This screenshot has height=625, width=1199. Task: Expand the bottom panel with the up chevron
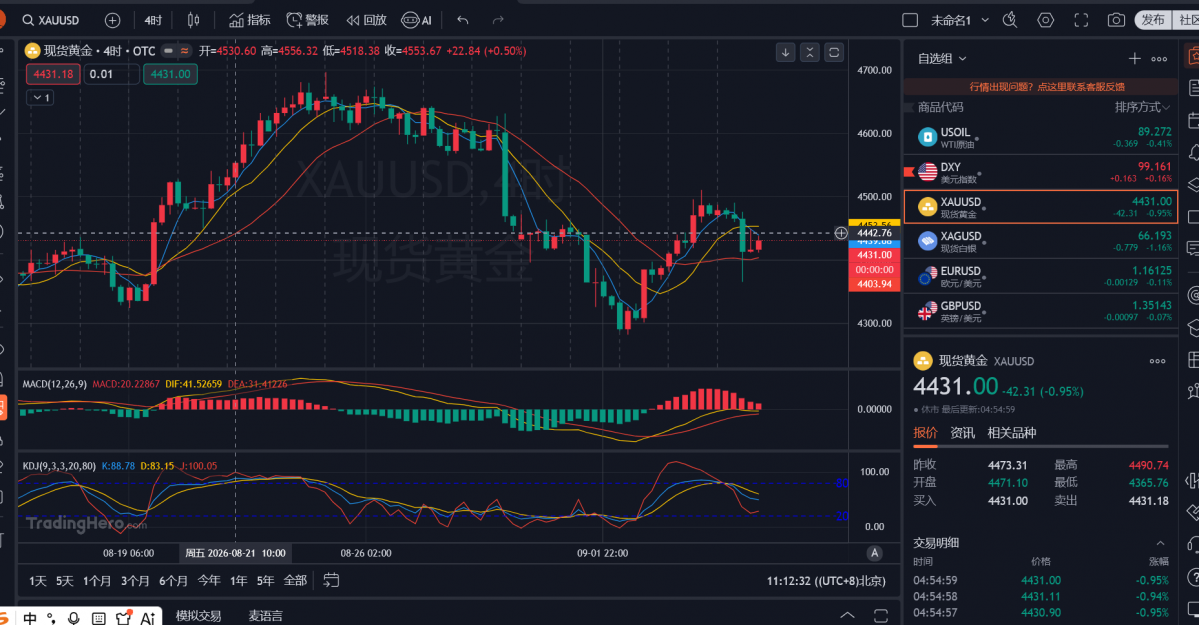pyautogui.click(x=847, y=615)
